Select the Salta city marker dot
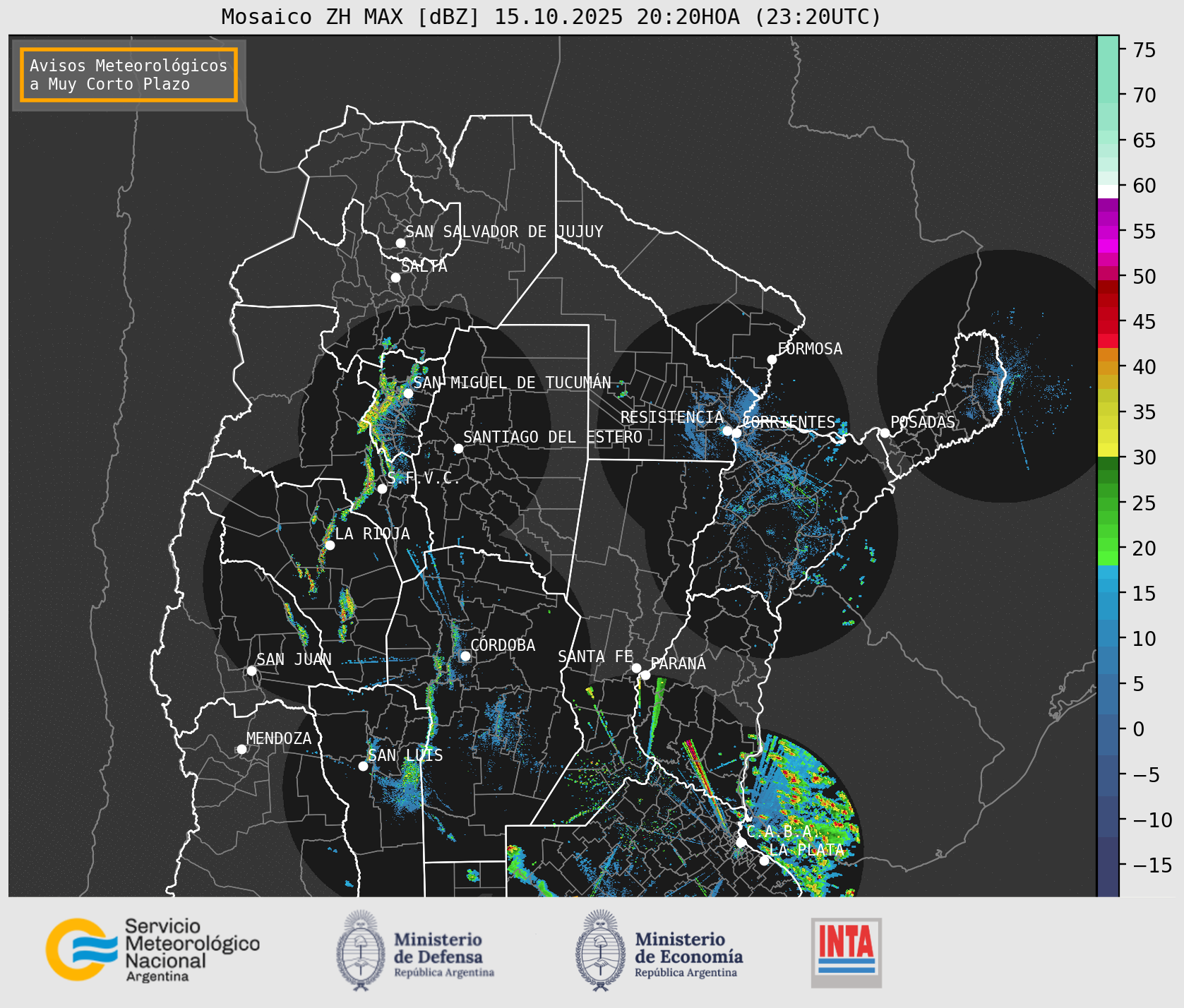 (395, 277)
